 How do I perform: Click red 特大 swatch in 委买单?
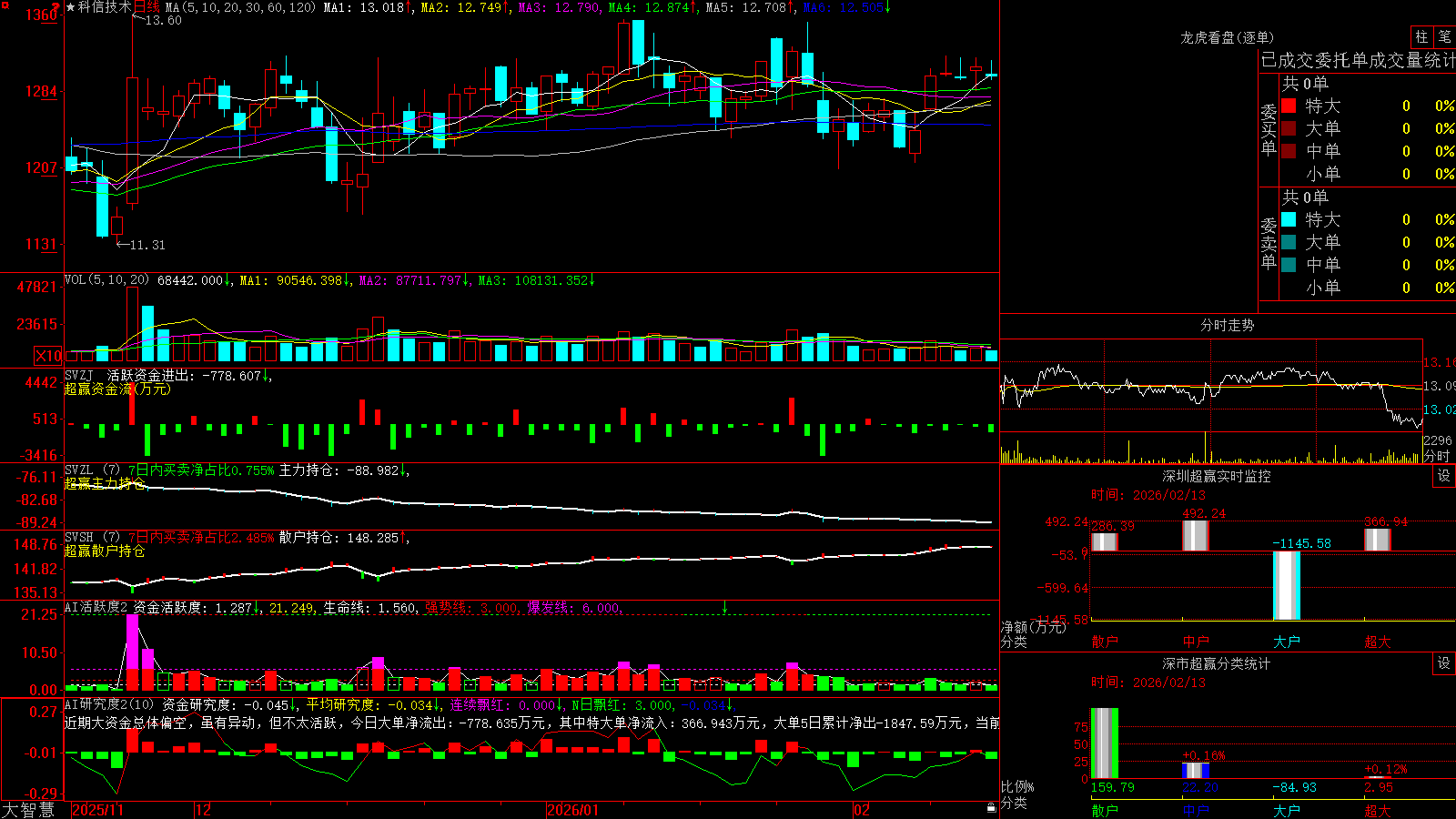point(1289,106)
